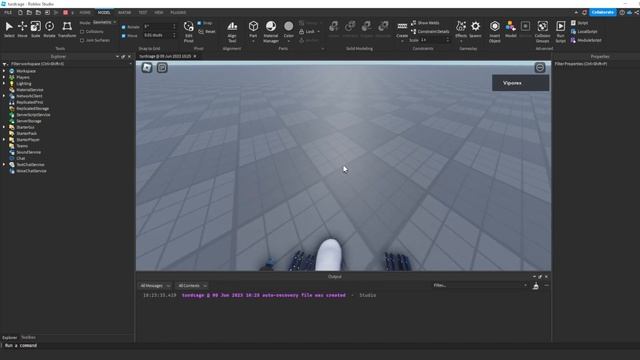This screenshot has height=360, width=640.
Task: Click the Output filter field
Action: coord(480,285)
